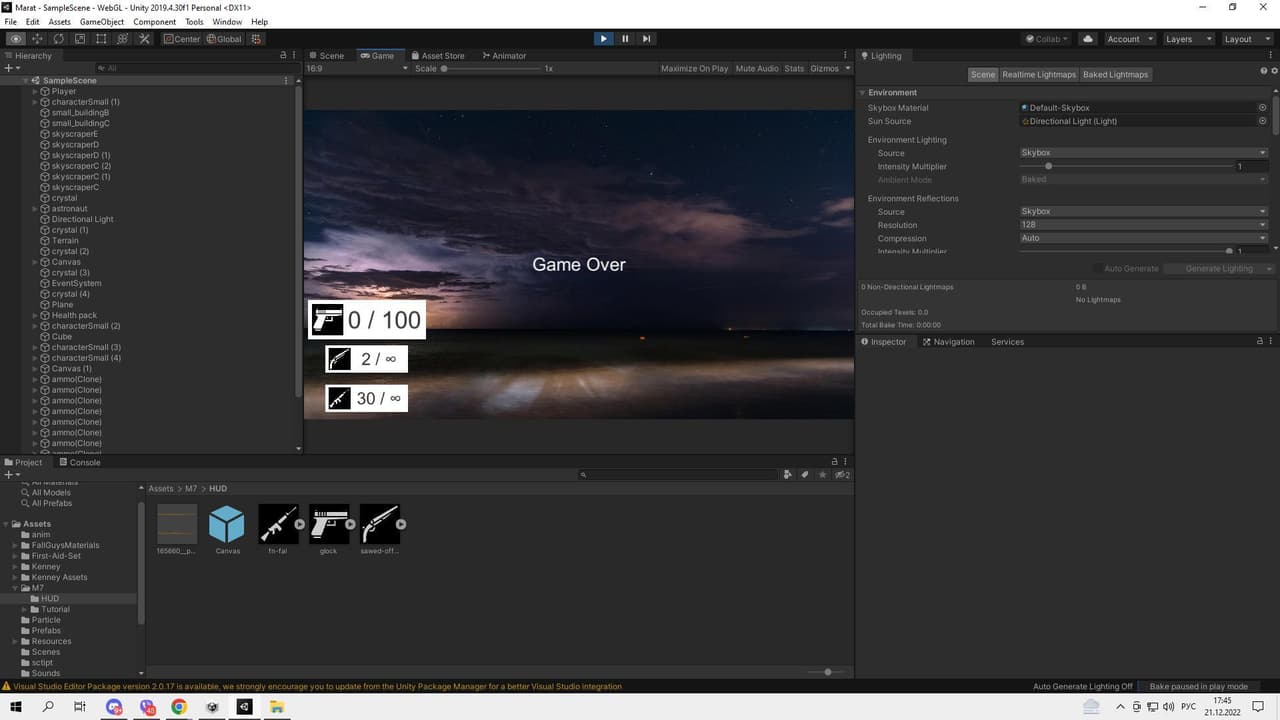1280x720 pixels.
Task: Toggle Global handle rotation button
Action: pos(224,39)
